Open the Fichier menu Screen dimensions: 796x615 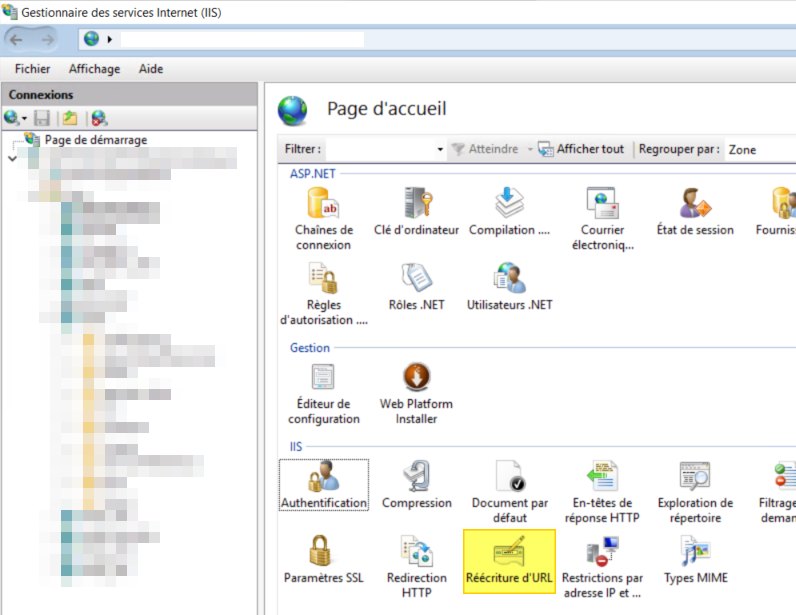coord(32,69)
